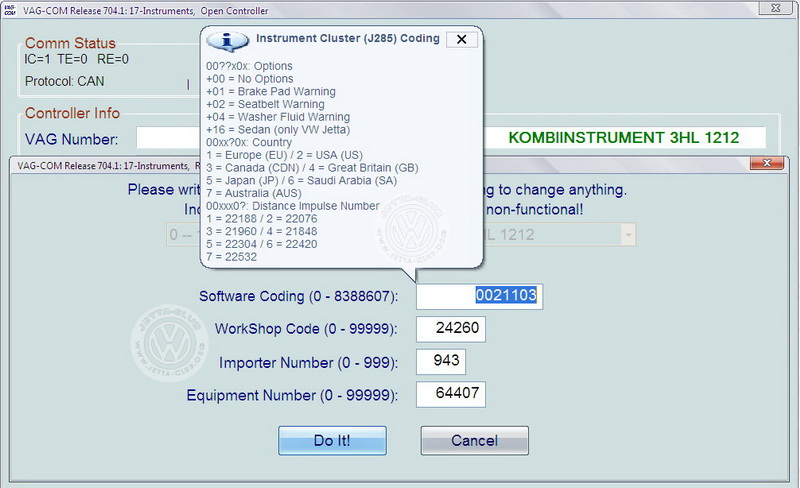Click the 'Comm Status' group label
The height and width of the screenshot is (488, 800).
tap(70, 43)
